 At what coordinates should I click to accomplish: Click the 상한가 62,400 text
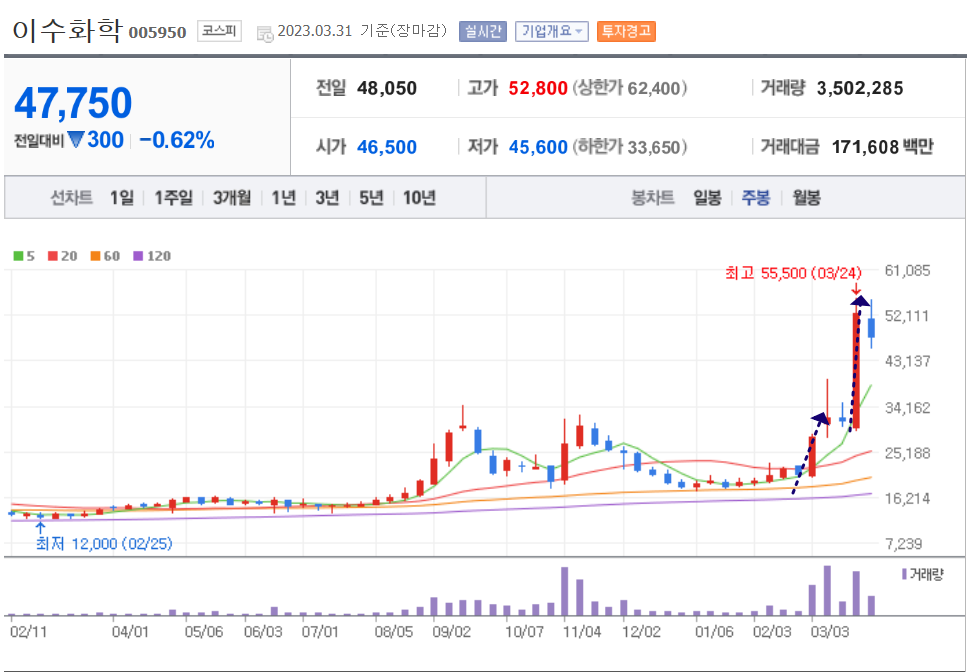tap(630, 88)
